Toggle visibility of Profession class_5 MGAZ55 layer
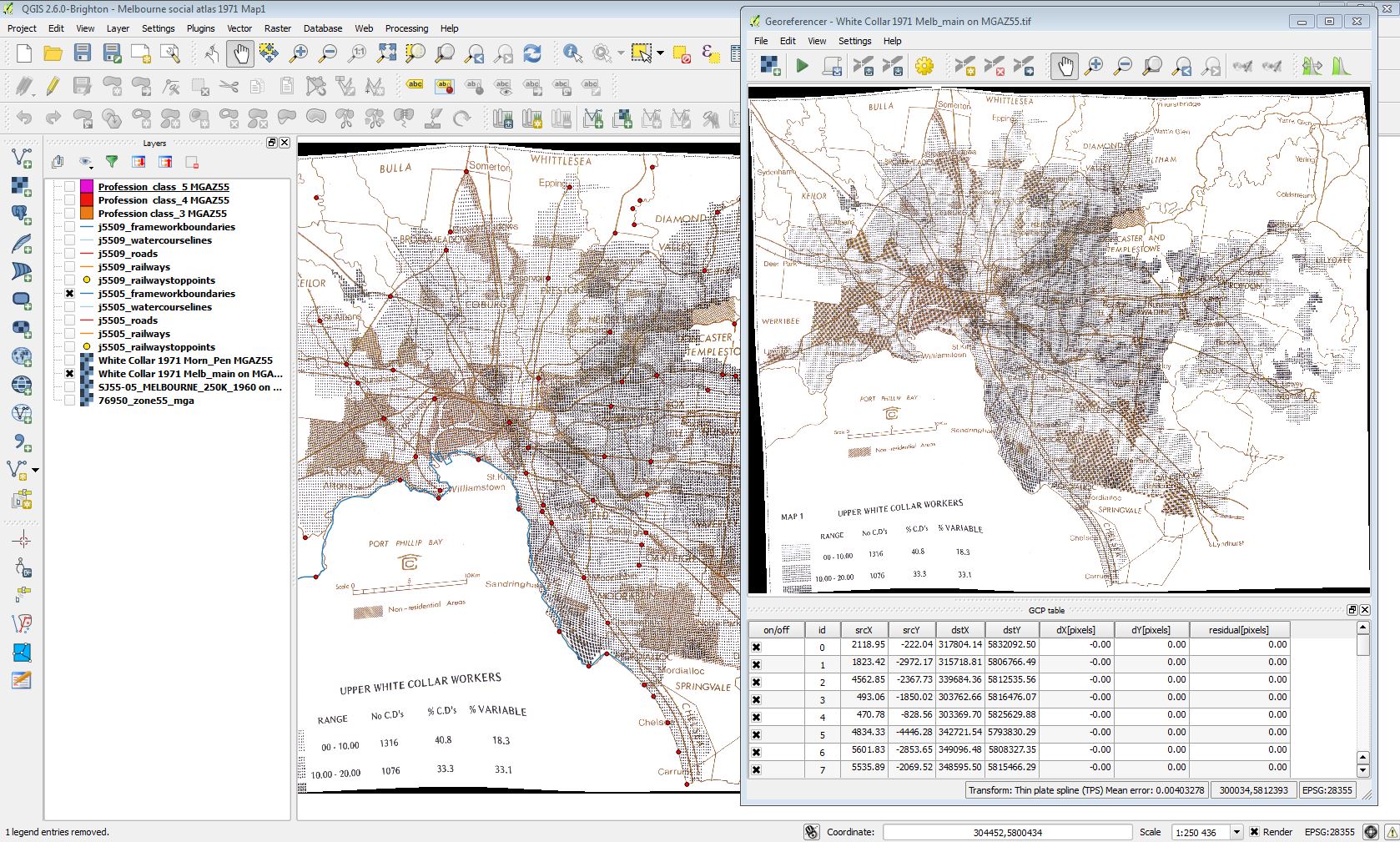The height and width of the screenshot is (842, 1400). [70, 187]
